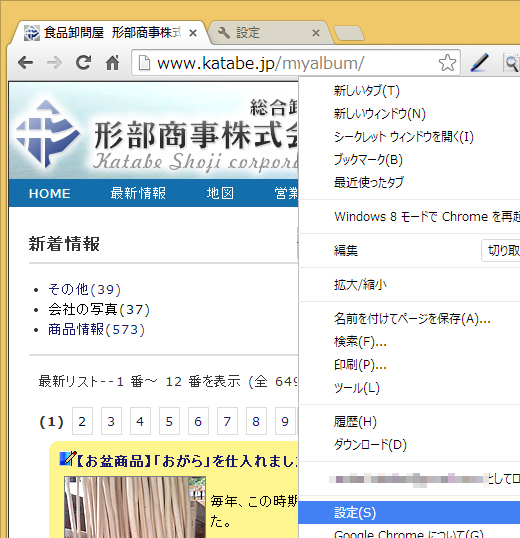Choose Windows 8 モードで Chrome を再起動
The height and width of the screenshot is (538, 520).
click(409, 217)
